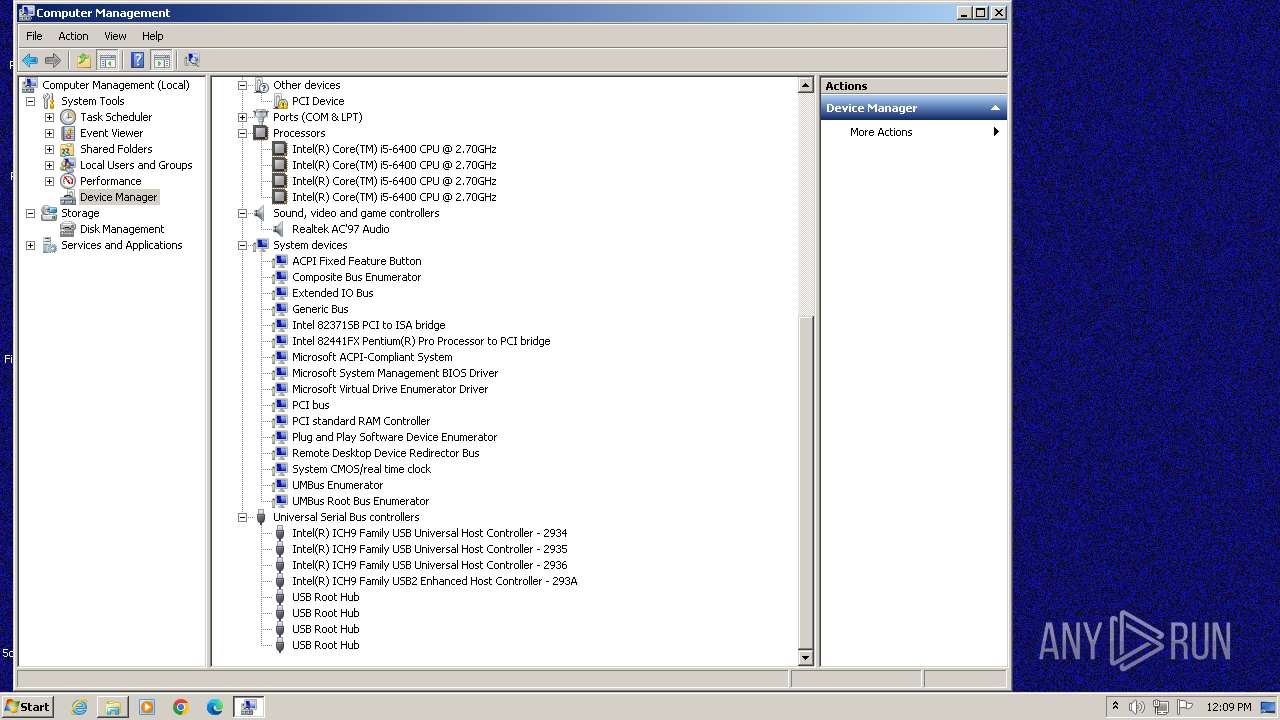
Task: Open the View menu
Action: (x=116, y=36)
